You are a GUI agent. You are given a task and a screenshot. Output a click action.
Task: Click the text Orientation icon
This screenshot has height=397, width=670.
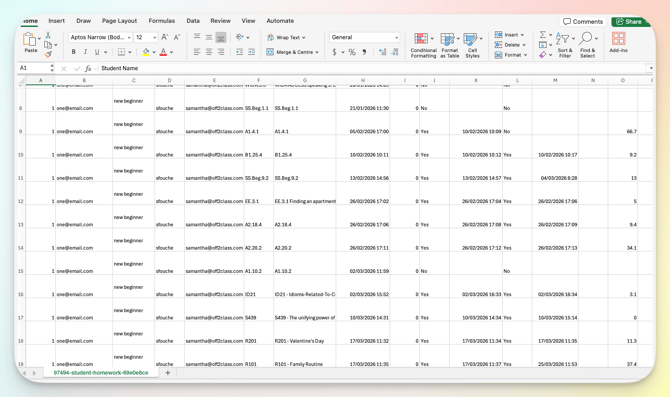pyautogui.click(x=240, y=37)
